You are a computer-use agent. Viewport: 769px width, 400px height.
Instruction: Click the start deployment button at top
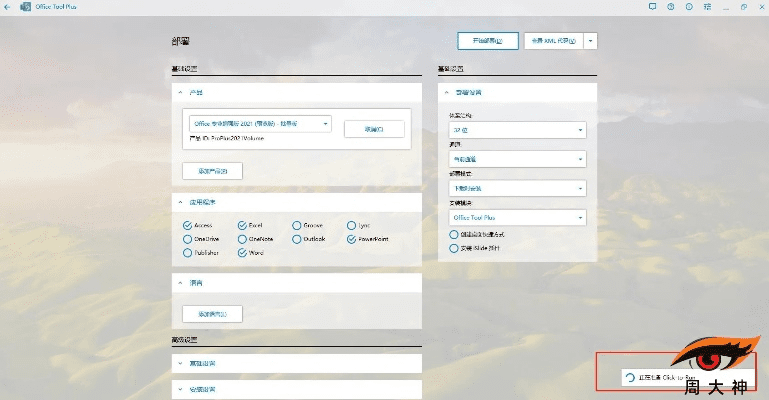[487, 41]
